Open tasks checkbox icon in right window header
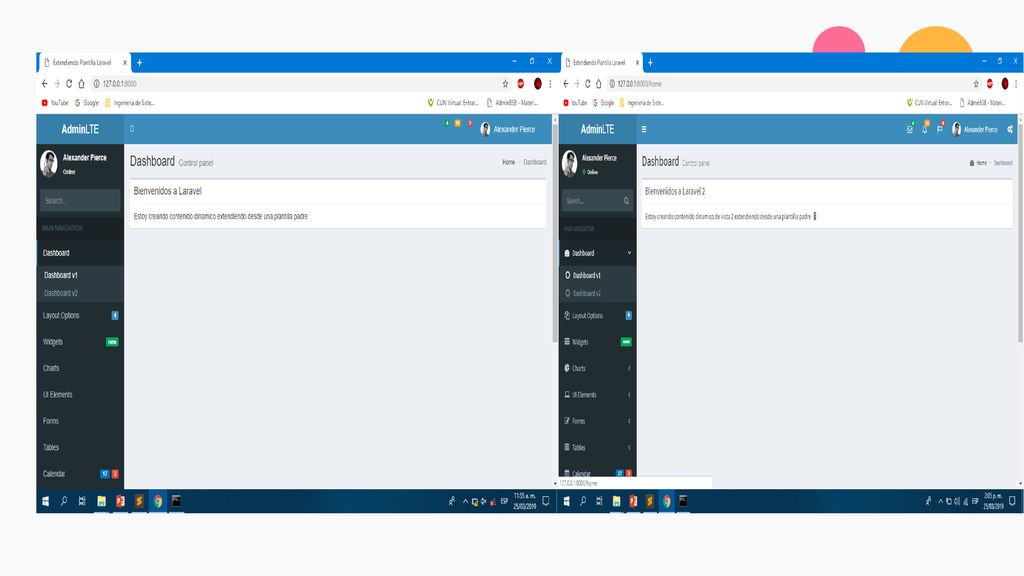 (910, 129)
